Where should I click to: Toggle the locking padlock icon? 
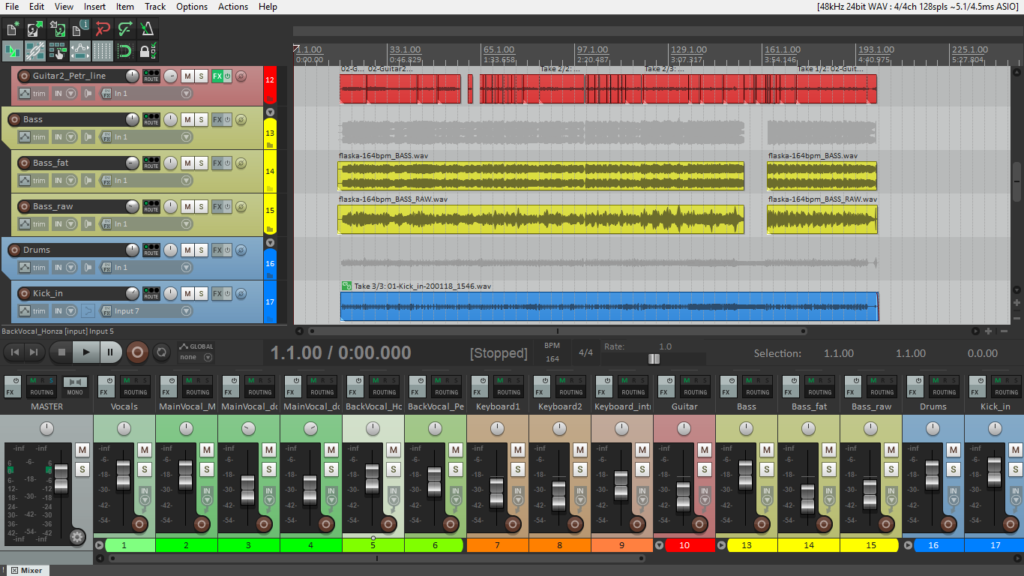147,50
